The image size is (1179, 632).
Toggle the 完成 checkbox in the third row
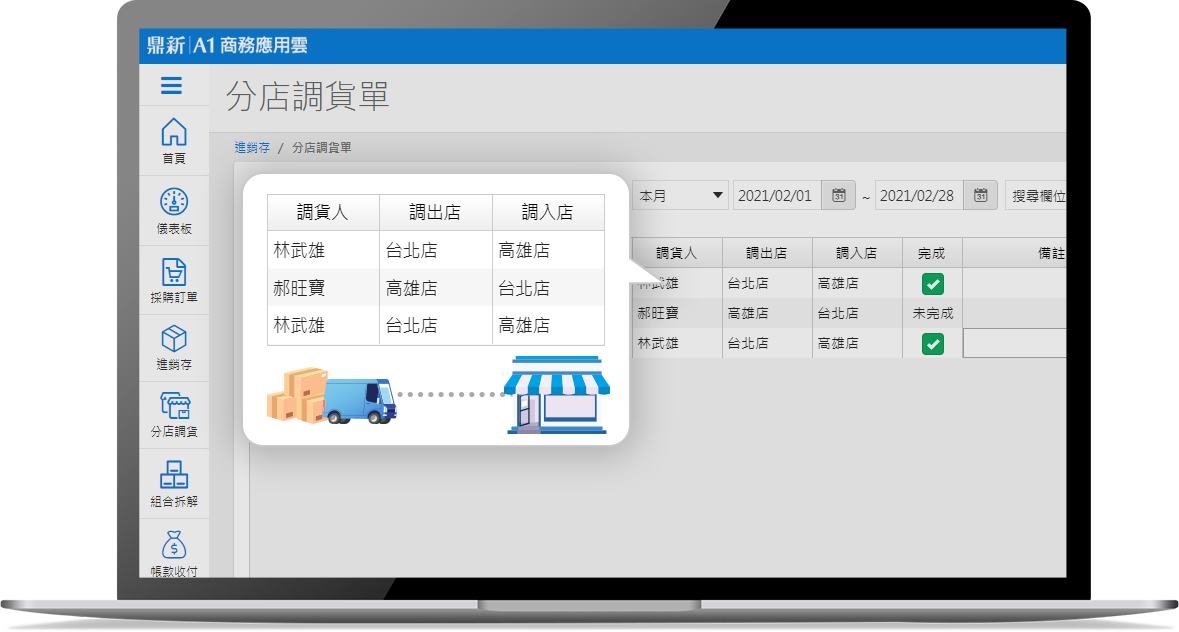click(932, 344)
